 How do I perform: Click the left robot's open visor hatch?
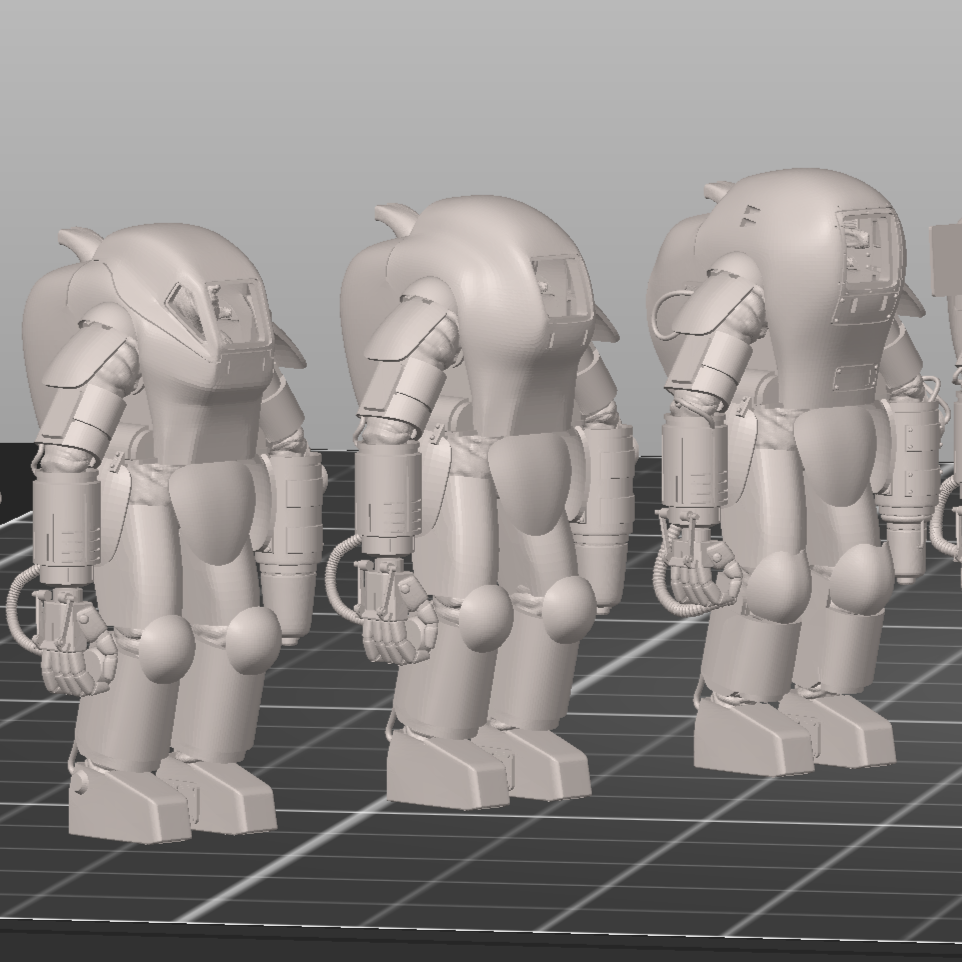tap(190, 305)
